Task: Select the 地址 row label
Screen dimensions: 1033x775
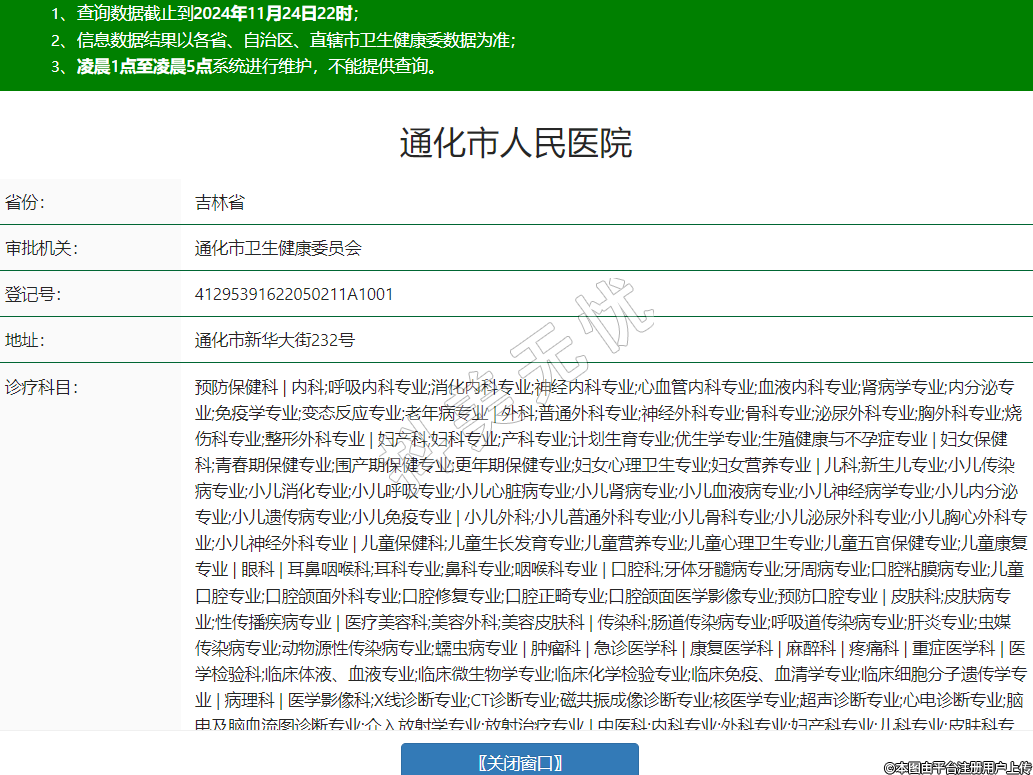Action: pyautogui.click(x=25, y=340)
